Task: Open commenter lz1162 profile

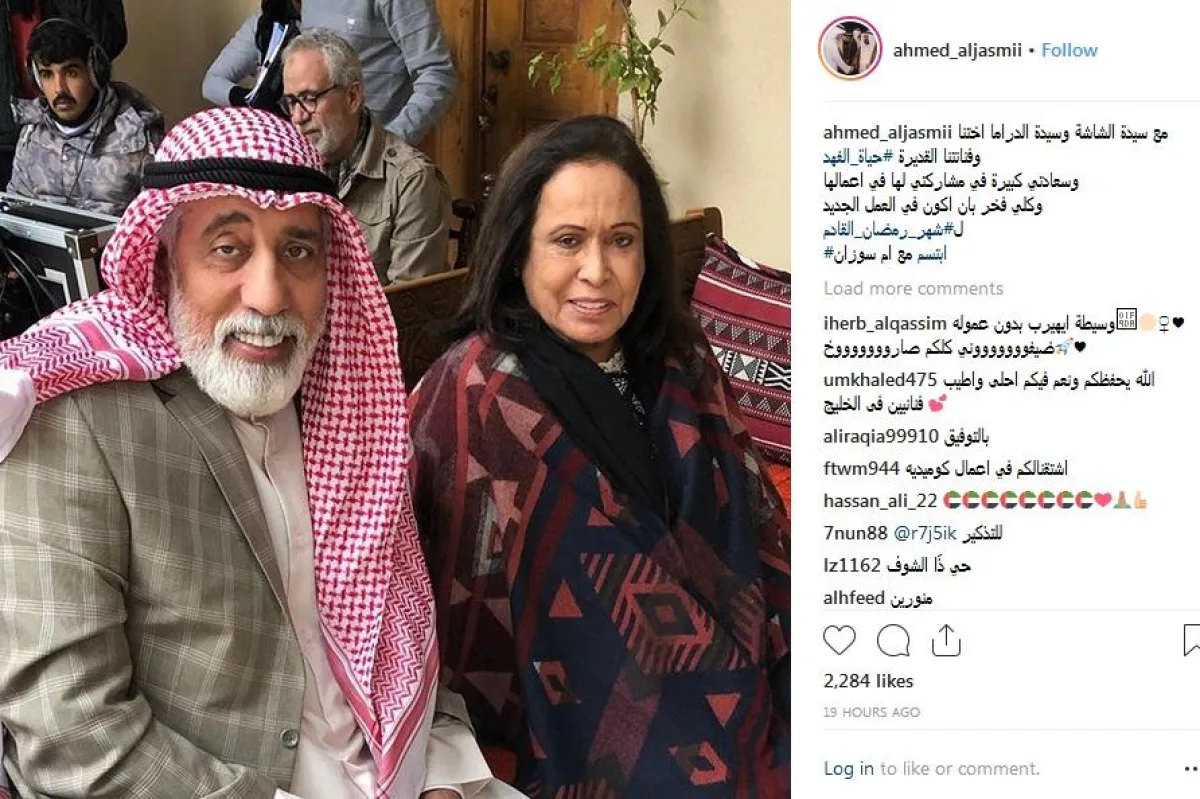Action: 852,566
